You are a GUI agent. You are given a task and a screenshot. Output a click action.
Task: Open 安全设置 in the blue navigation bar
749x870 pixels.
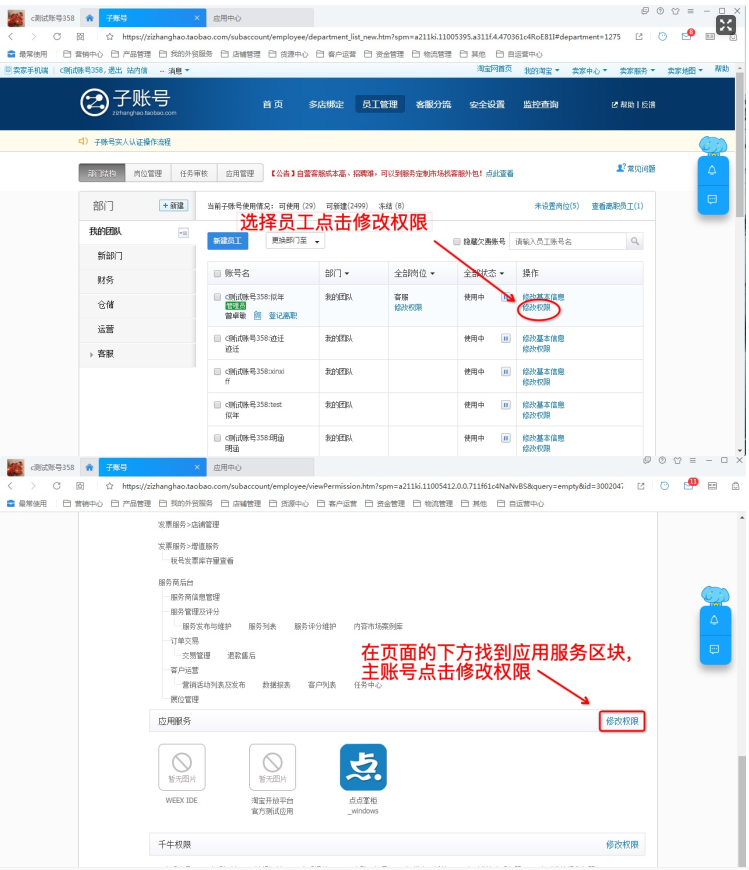pos(487,104)
